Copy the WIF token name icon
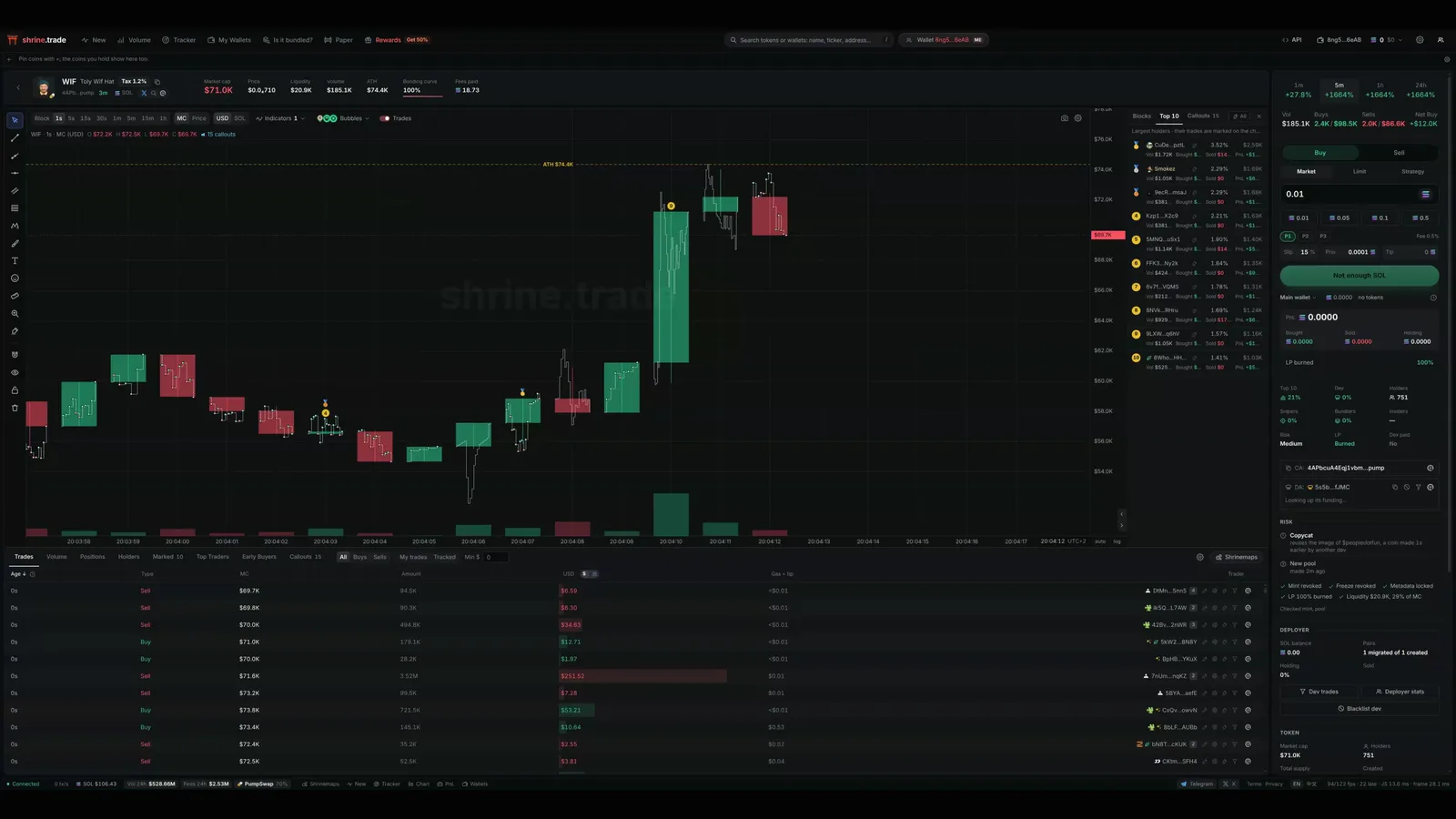This screenshot has width=1456, height=819. click(x=157, y=82)
